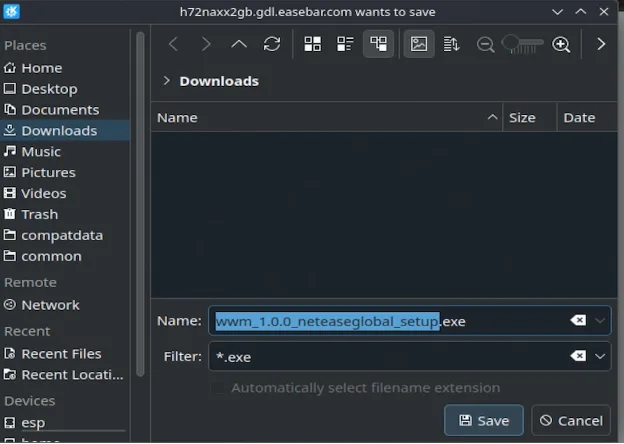This screenshot has width=624, height=444.
Task: Clear the Name field text
Action: coord(578,321)
